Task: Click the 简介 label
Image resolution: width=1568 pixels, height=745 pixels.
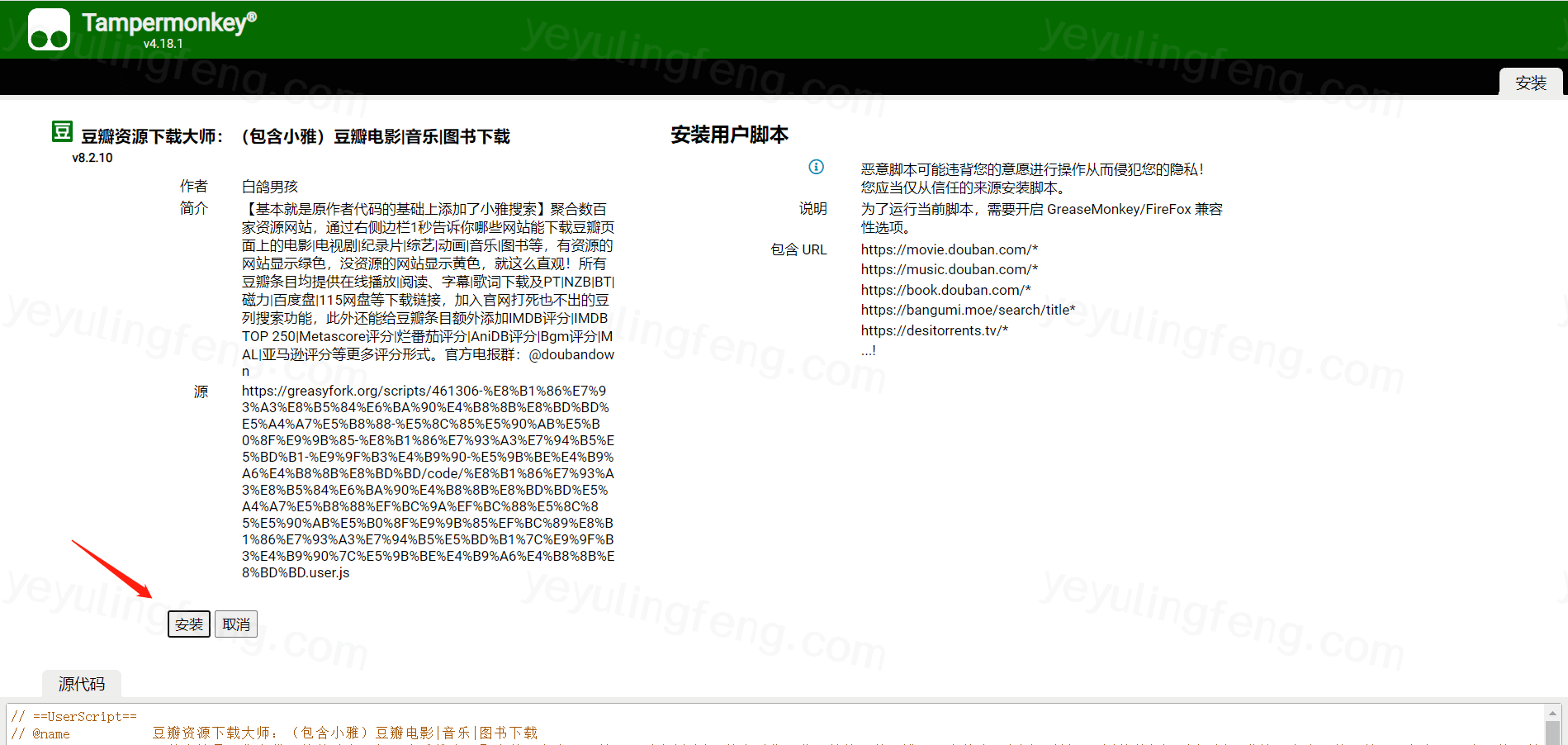Action: pos(194,208)
